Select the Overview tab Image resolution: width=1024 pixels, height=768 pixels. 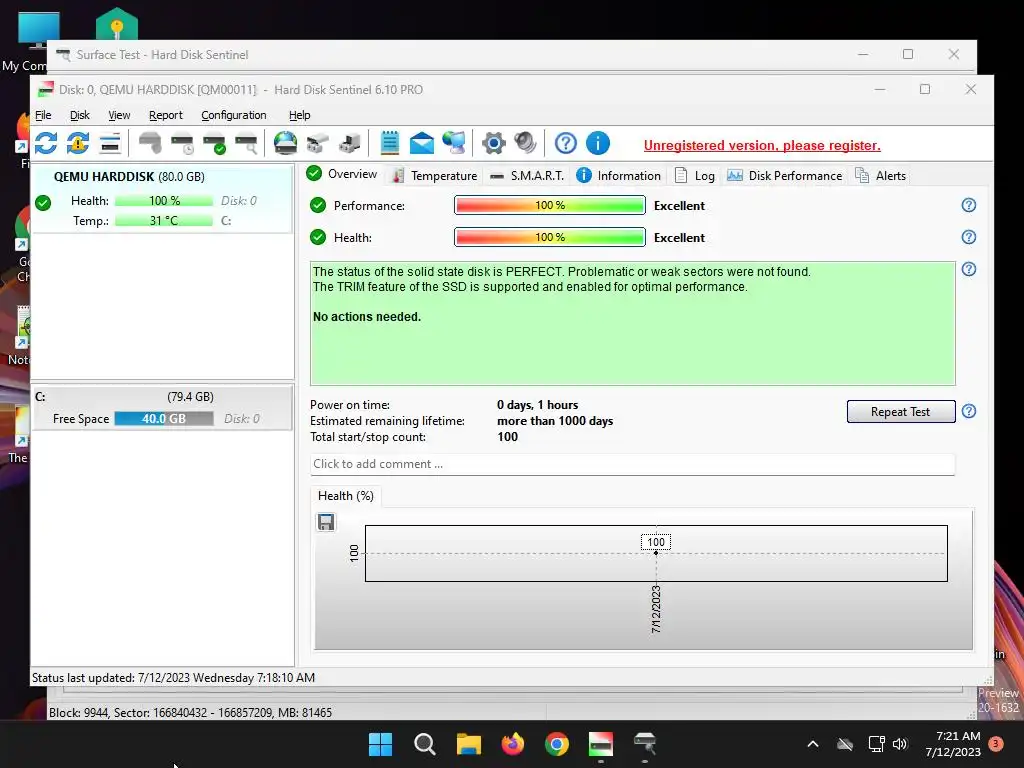click(342, 174)
